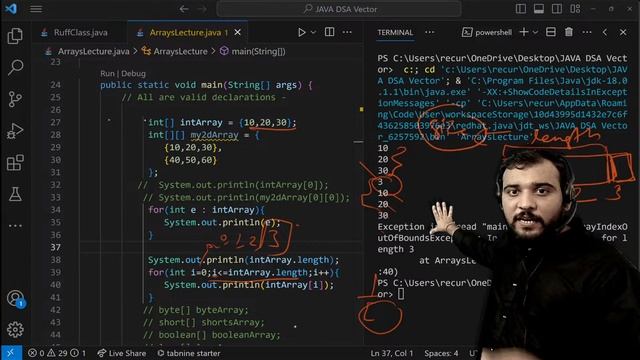
Task: Open terminal panel More Actions ellipsis
Action: (587, 32)
